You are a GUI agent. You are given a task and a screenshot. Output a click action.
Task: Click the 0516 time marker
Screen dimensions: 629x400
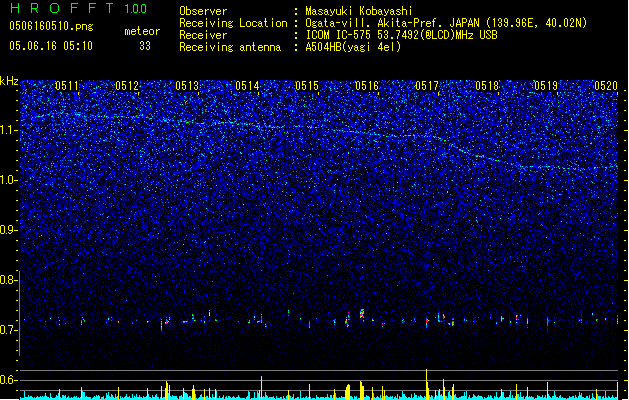[367, 86]
